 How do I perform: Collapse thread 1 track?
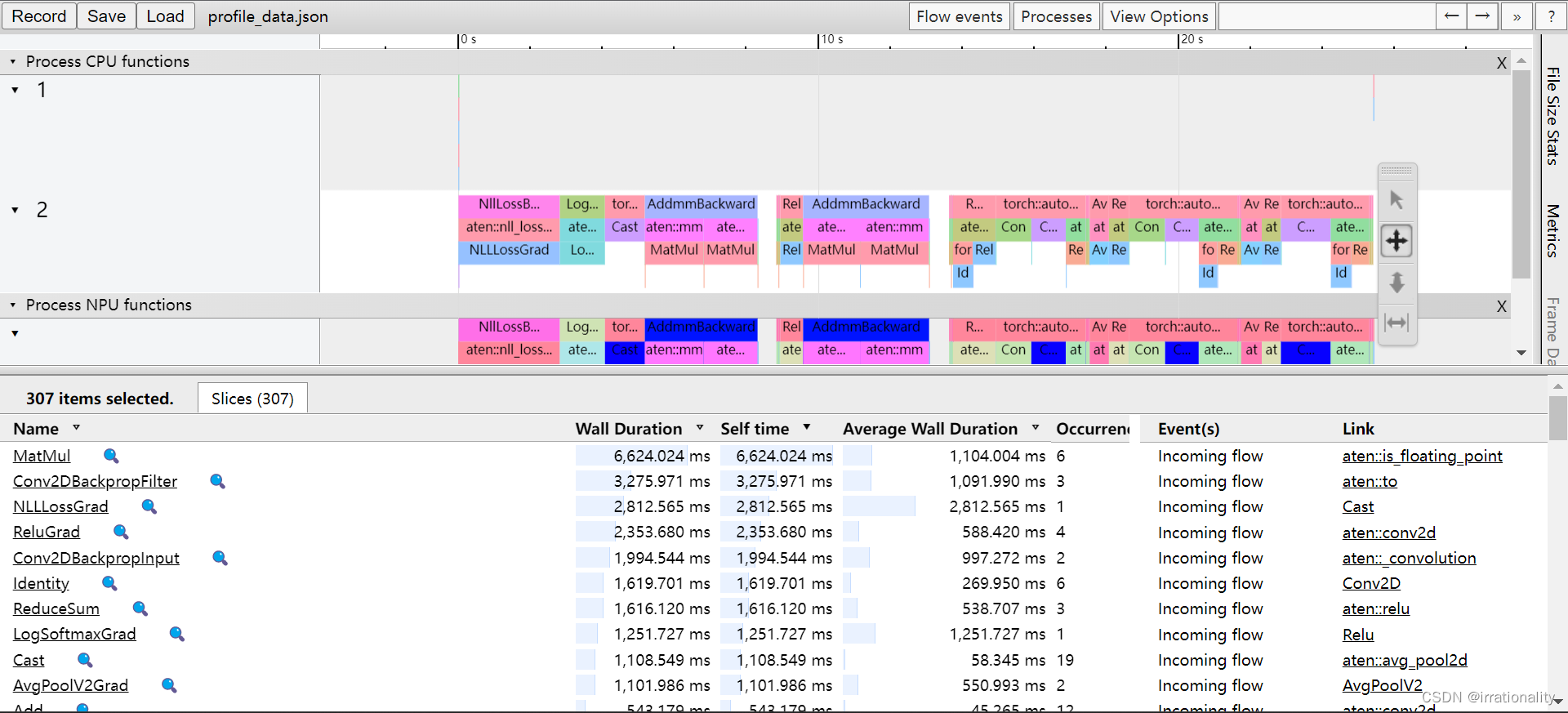point(15,90)
